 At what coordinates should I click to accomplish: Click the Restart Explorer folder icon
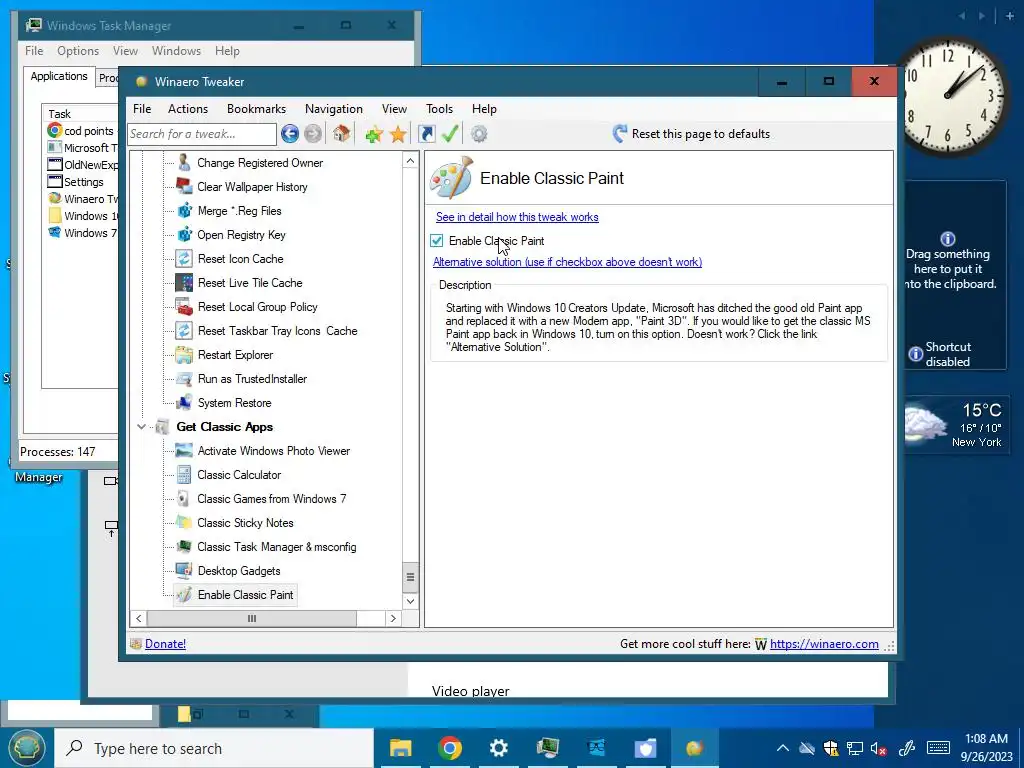pos(184,355)
